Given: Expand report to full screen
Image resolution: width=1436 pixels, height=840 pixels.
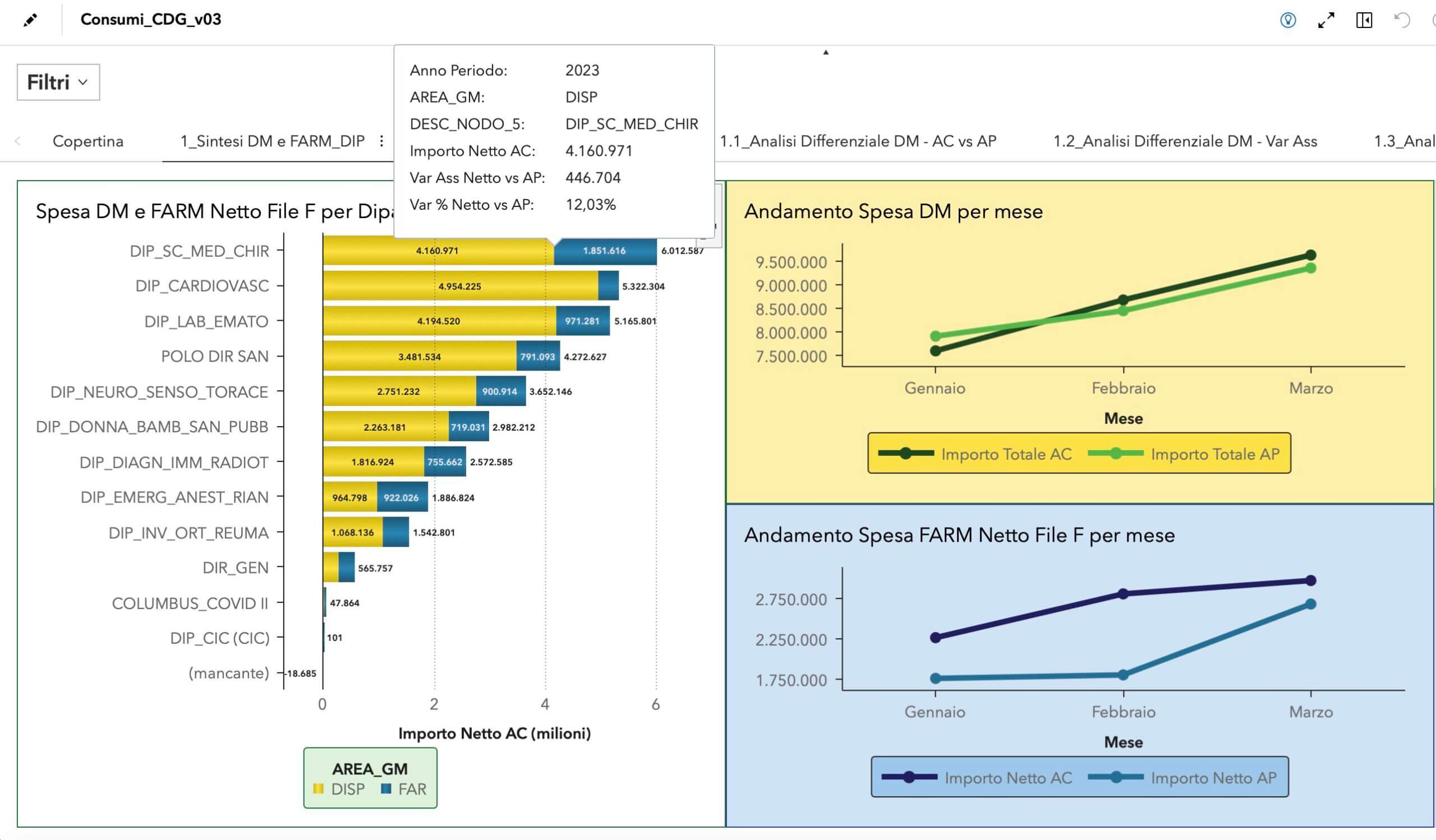Looking at the screenshot, I should tap(1326, 20).
